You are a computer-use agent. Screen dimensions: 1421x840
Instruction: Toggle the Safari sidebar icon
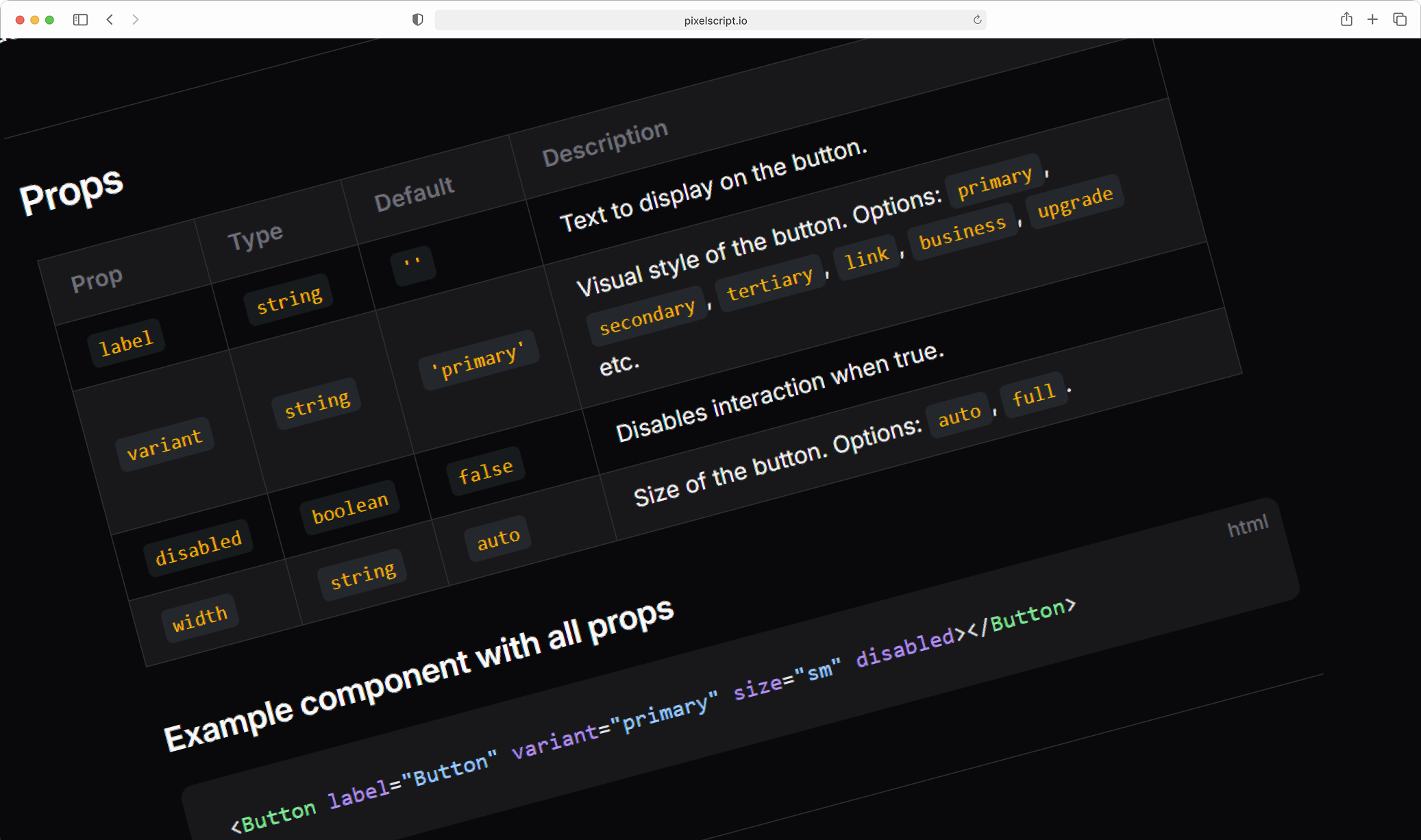pyautogui.click(x=80, y=20)
